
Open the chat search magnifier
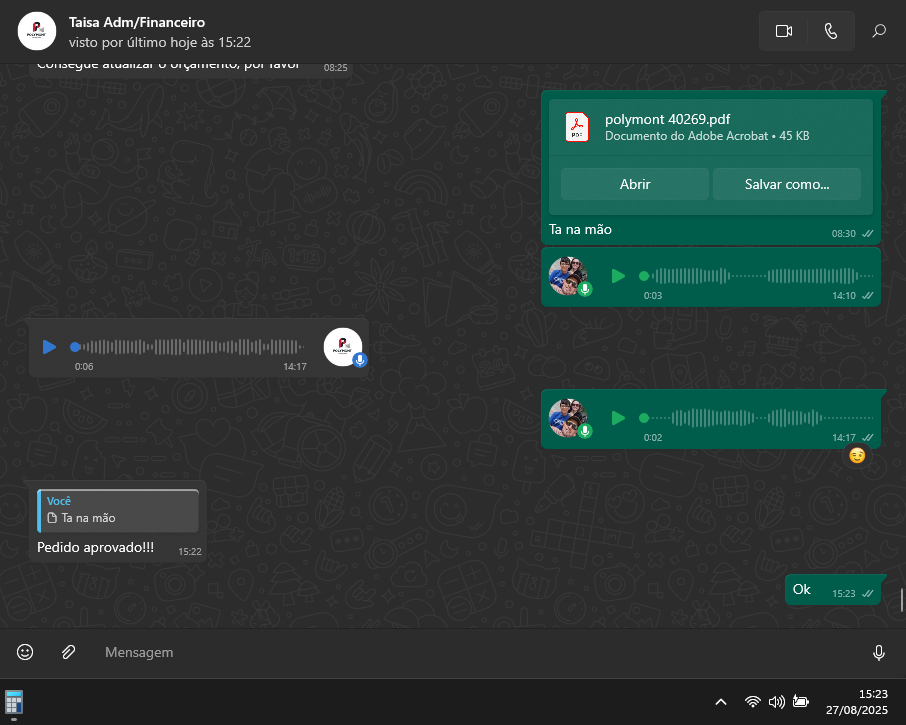click(x=879, y=31)
